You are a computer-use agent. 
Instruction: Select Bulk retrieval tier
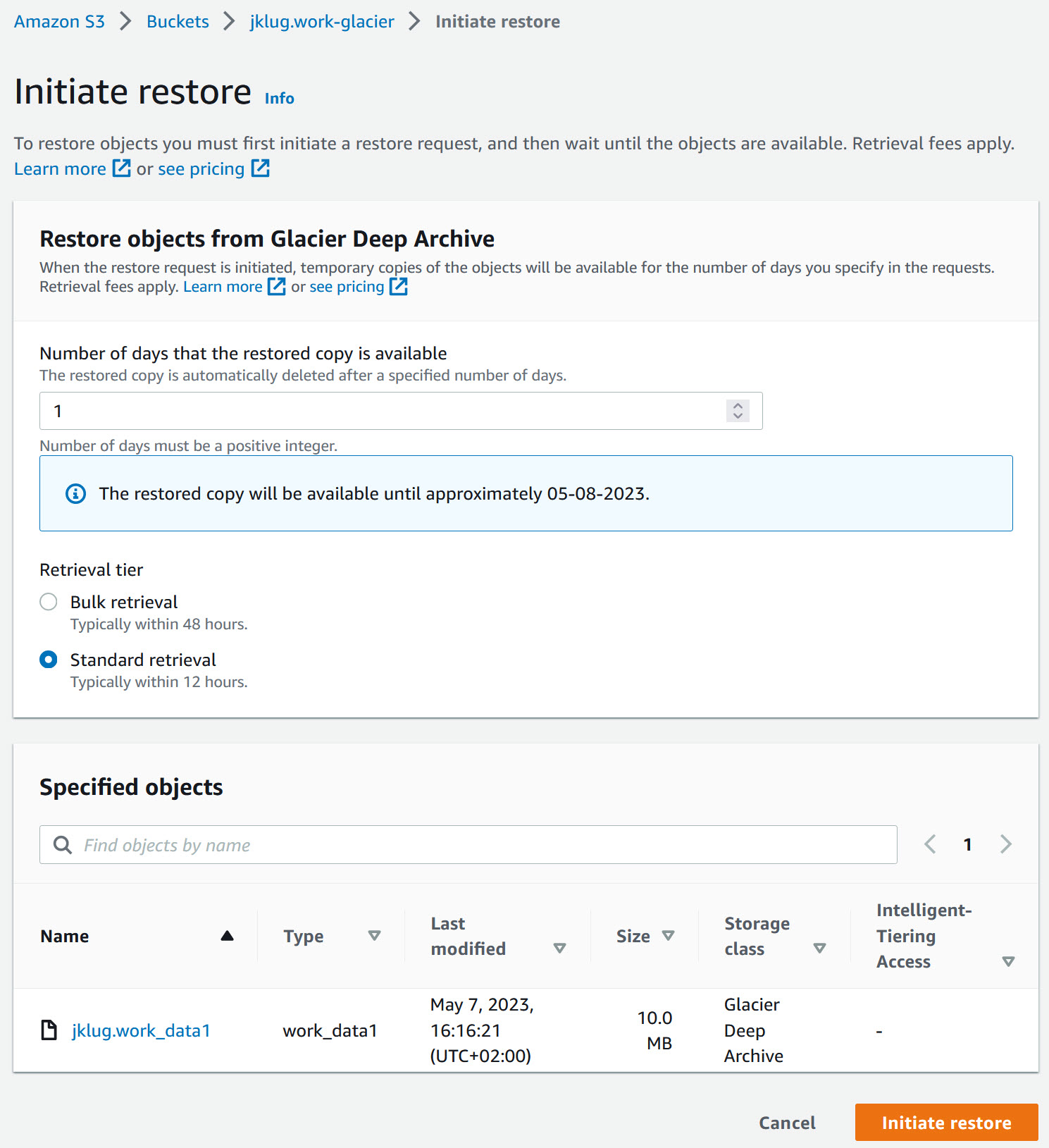(x=49, y=602)
